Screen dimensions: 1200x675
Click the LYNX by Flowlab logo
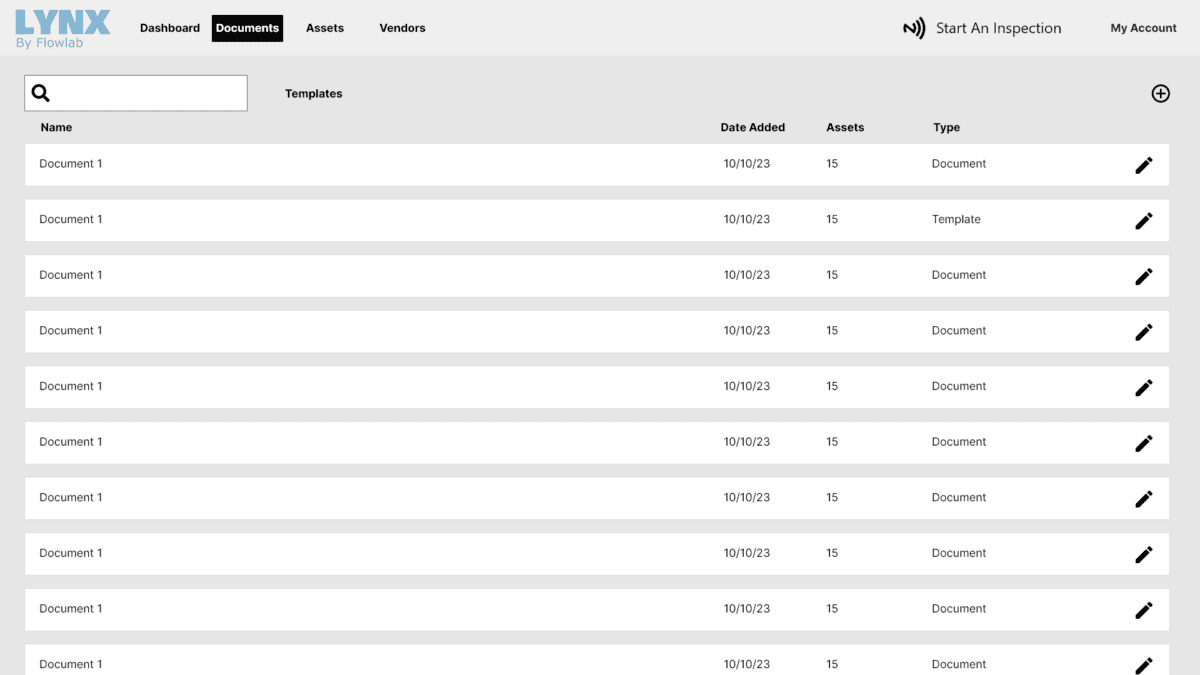(x=63, y=28)
